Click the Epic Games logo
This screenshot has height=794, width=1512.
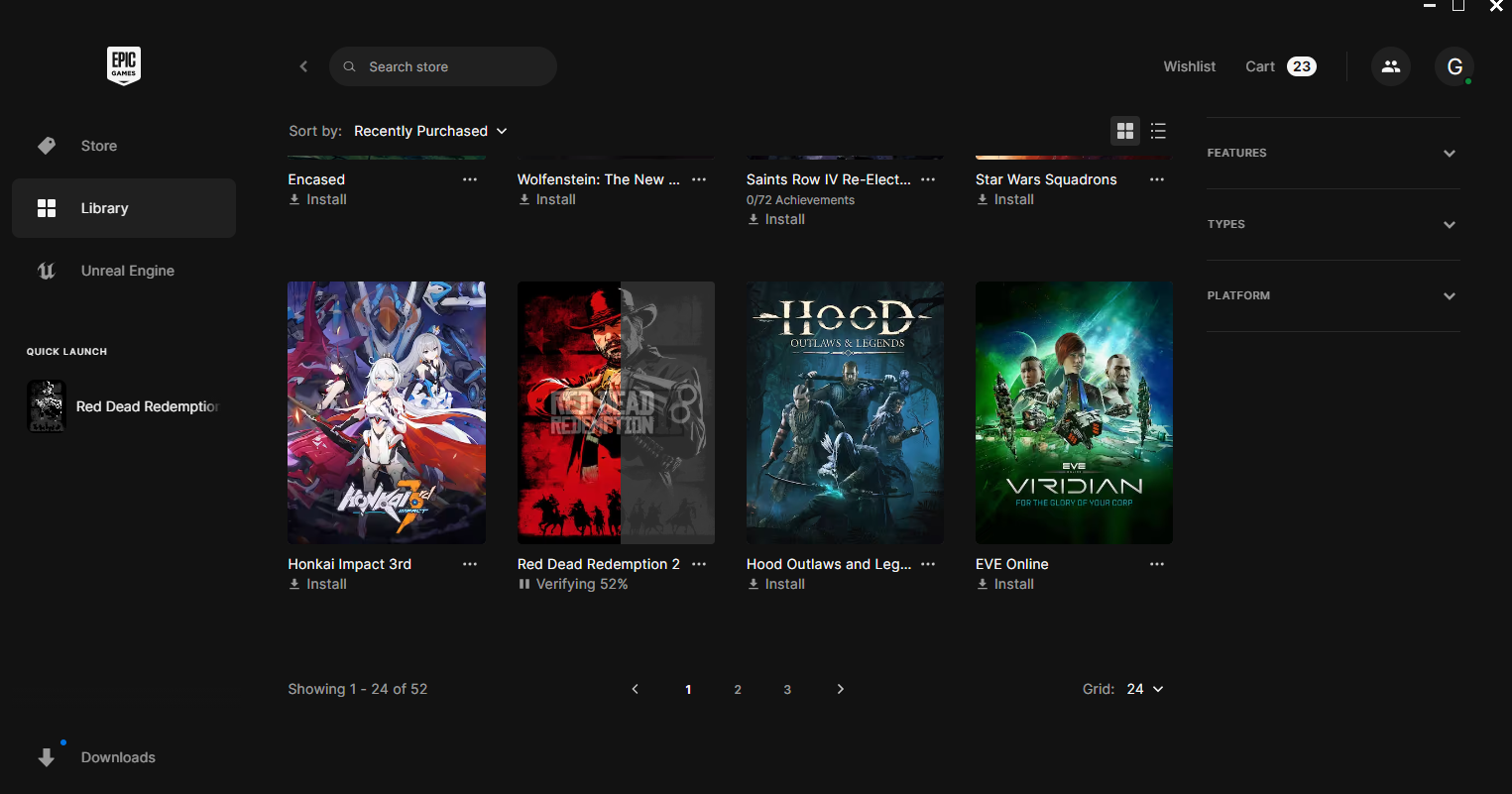pos(124,66)
